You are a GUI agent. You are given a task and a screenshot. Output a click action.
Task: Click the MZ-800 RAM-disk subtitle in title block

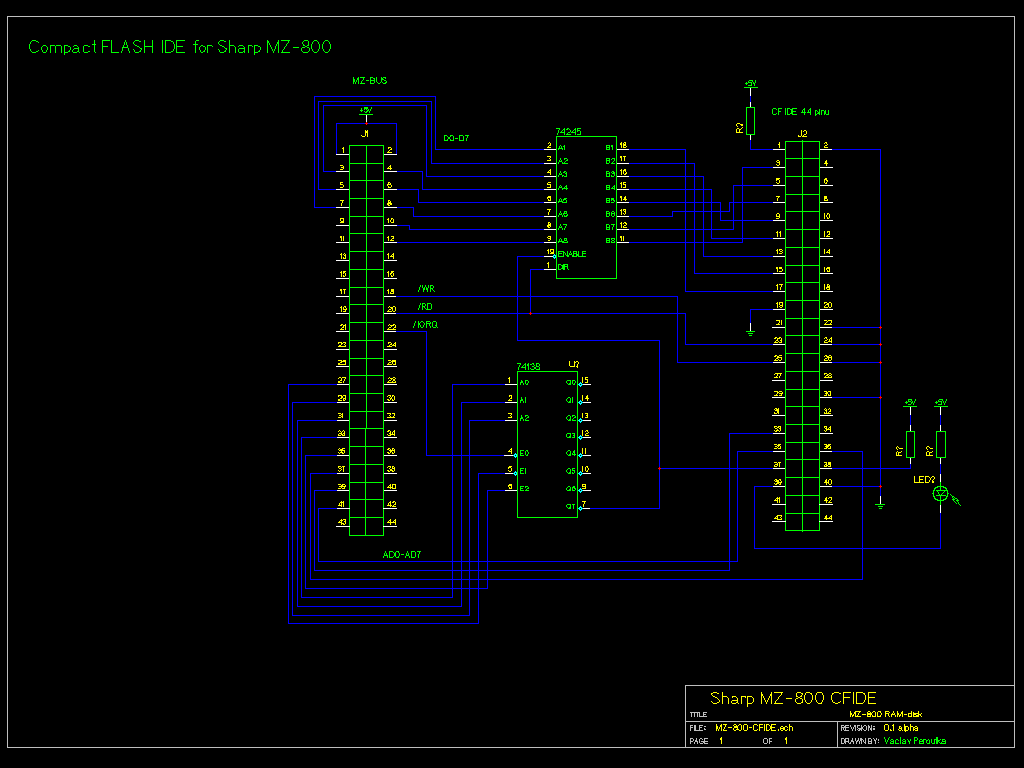886,714
